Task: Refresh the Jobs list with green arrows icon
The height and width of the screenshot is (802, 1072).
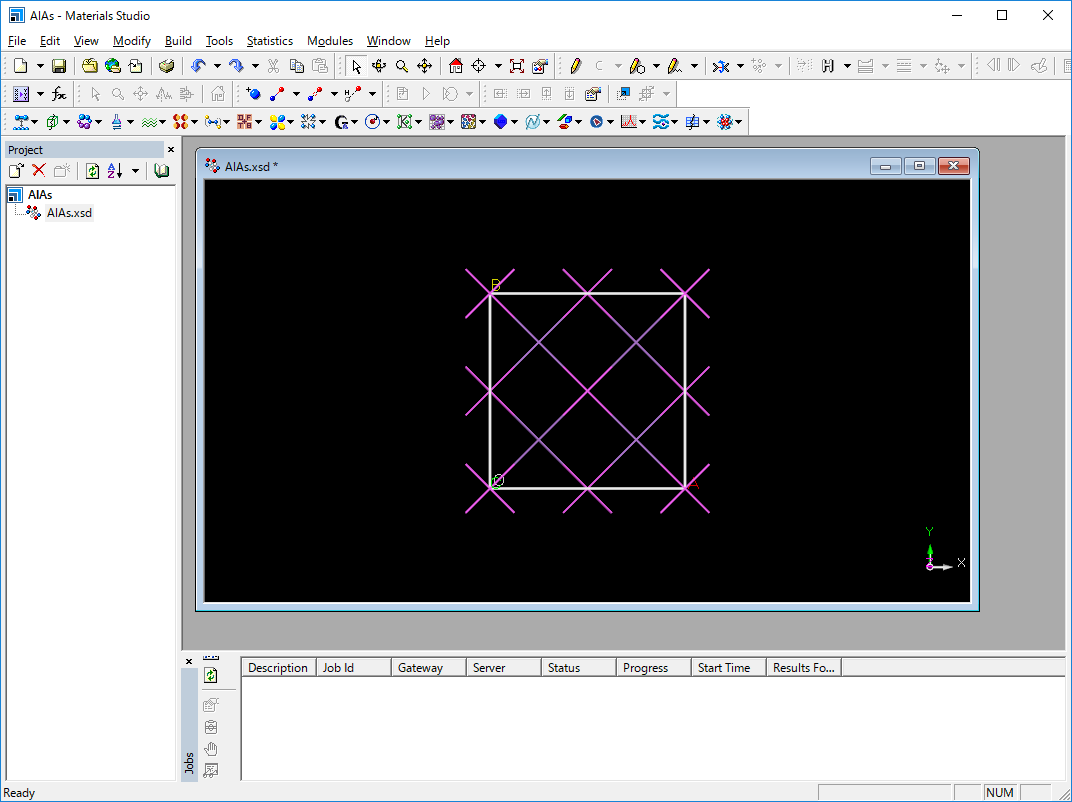Action: tap(211, 676)
